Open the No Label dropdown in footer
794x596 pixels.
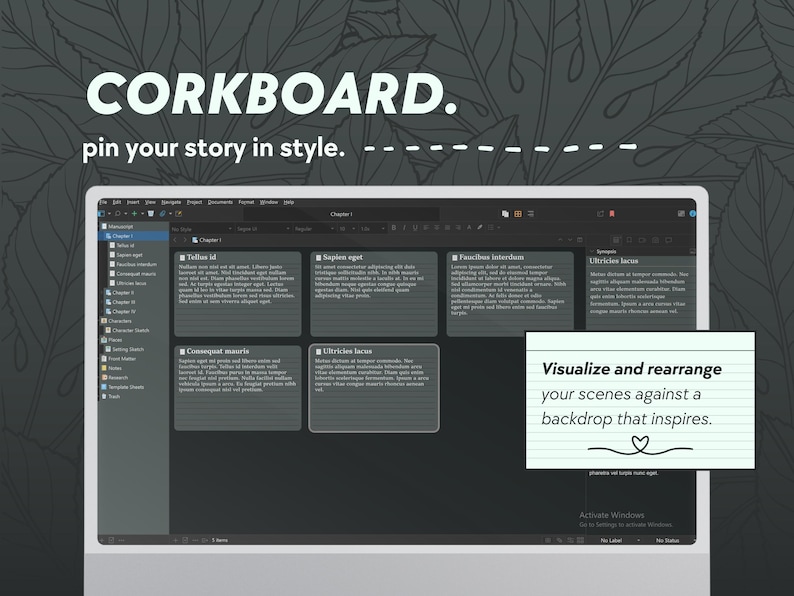click(x=620, y=540)
